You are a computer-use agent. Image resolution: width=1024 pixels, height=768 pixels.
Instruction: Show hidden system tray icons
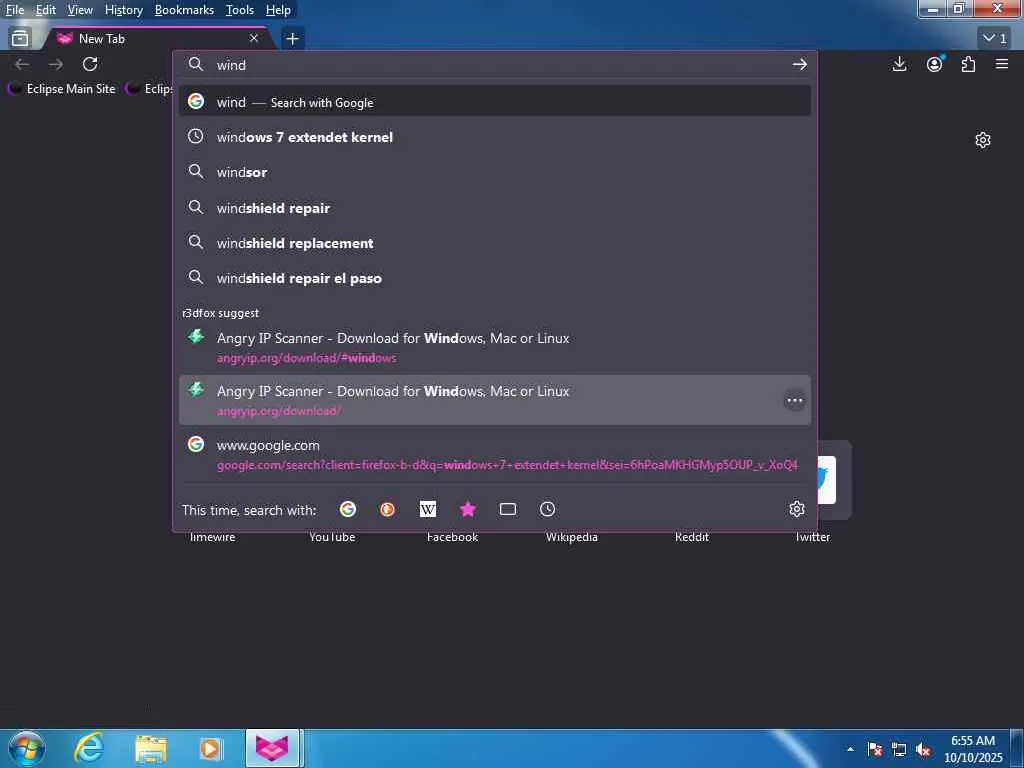850,749
